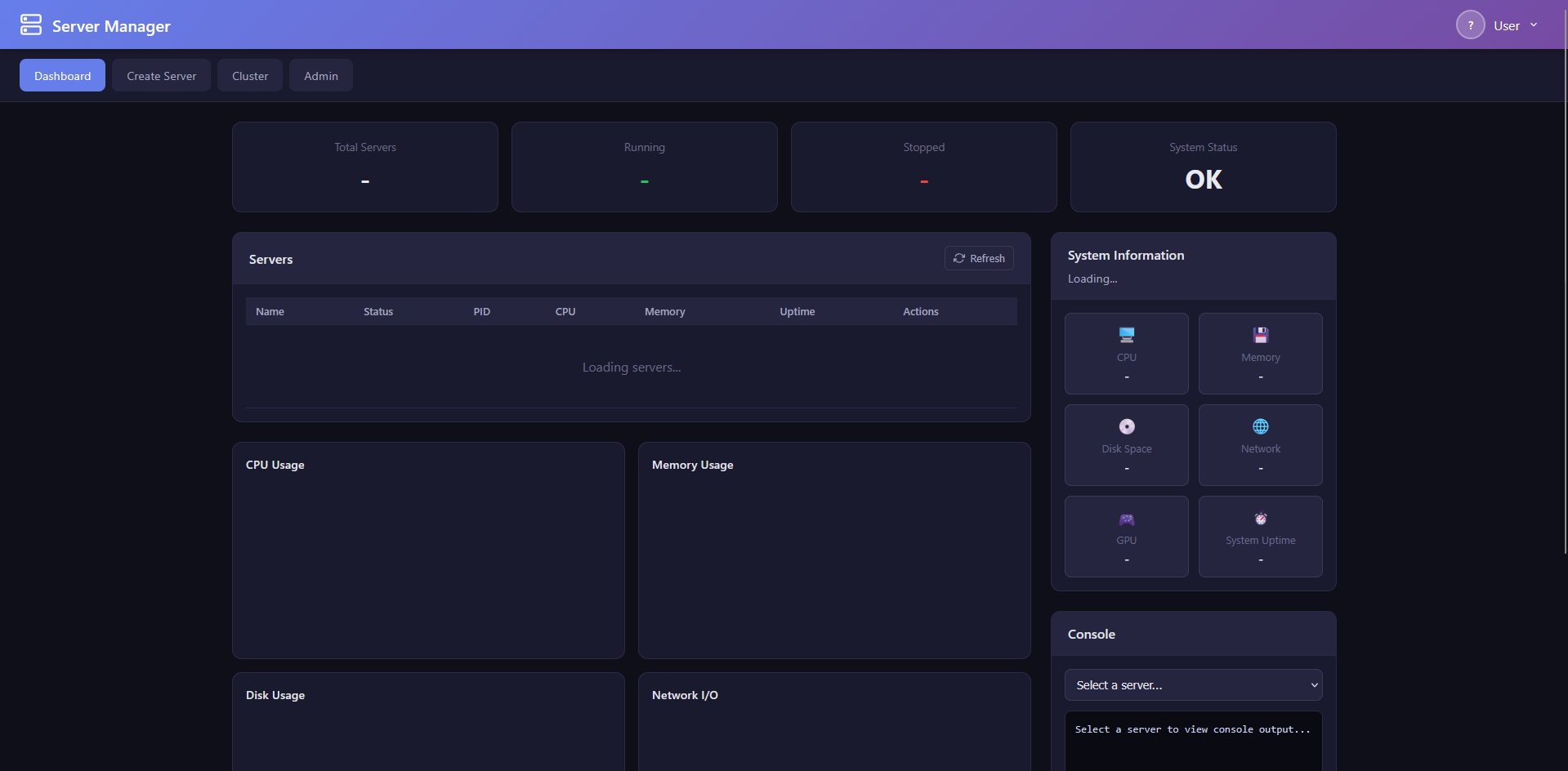This screenshot has height=771, width=1568.
Task: Click the System Uptime alarm clock icon
Action: pyautogui.click(x=1261, y=519)
